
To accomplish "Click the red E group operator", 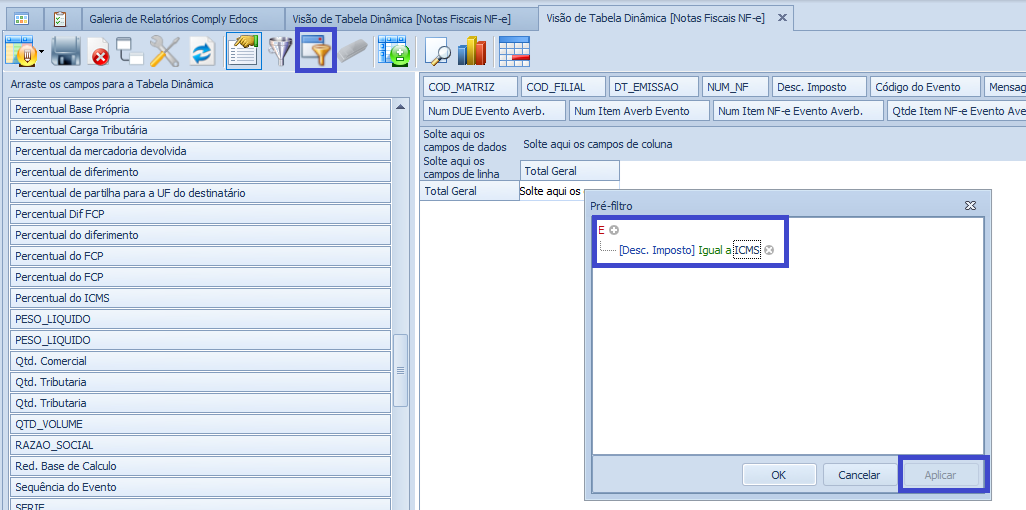I will tap(601, 230).
